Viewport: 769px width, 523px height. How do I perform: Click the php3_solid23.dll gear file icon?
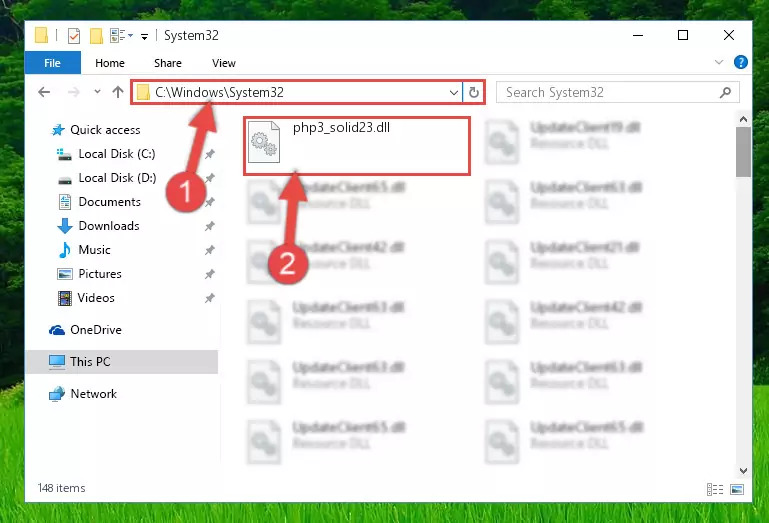click(264, 142)
